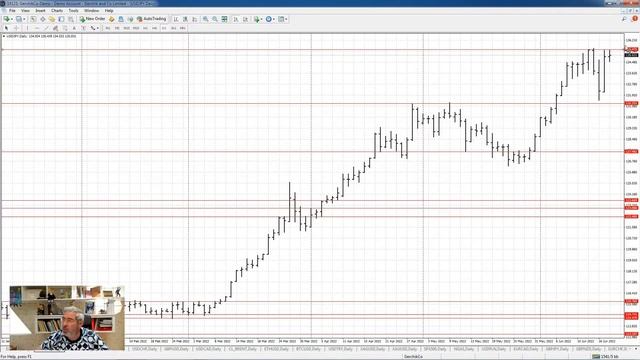Expand the Indicators dropdown arrow
This screenshot has height=360, width=640.
click(261, 19)
